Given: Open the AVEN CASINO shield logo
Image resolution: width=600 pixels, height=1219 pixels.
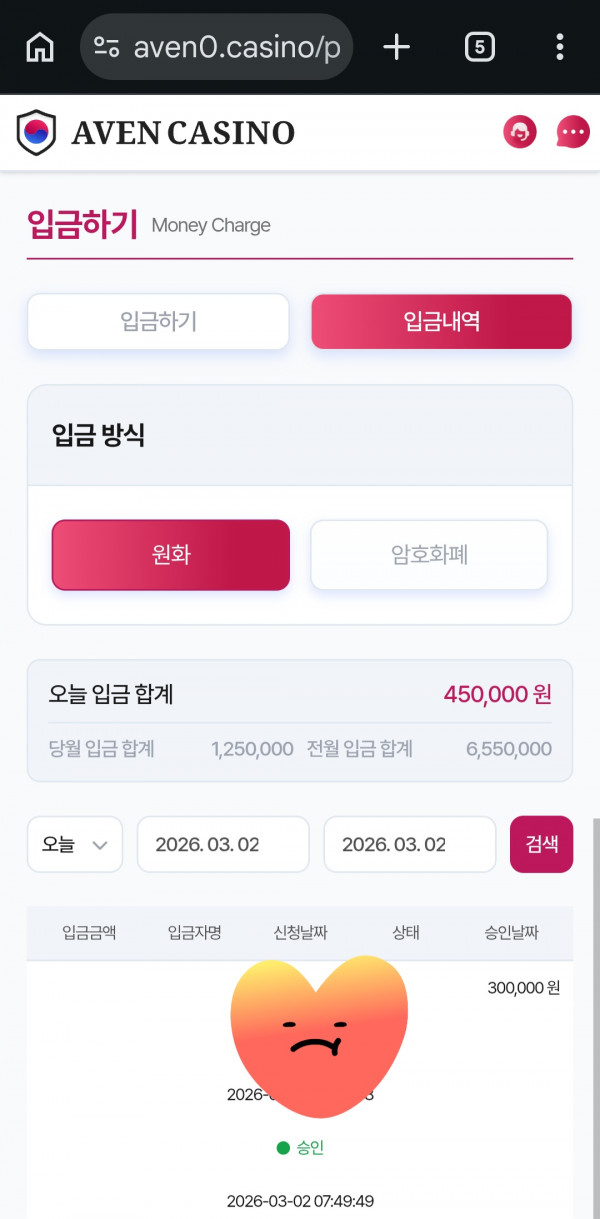Looking at the screenshot, I should 37,131.
